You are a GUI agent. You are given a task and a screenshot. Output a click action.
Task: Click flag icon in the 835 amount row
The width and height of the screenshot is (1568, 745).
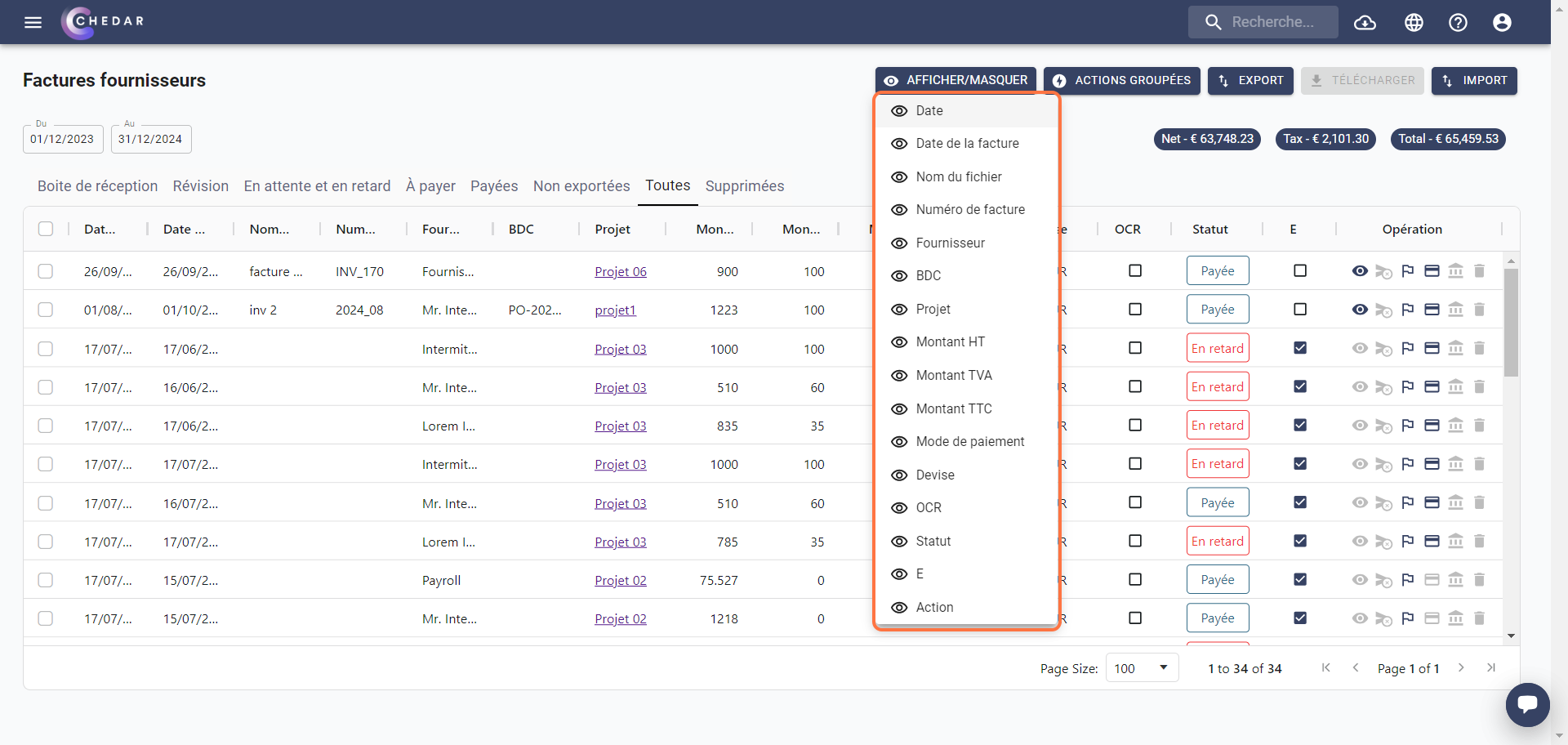point(1407,426)
